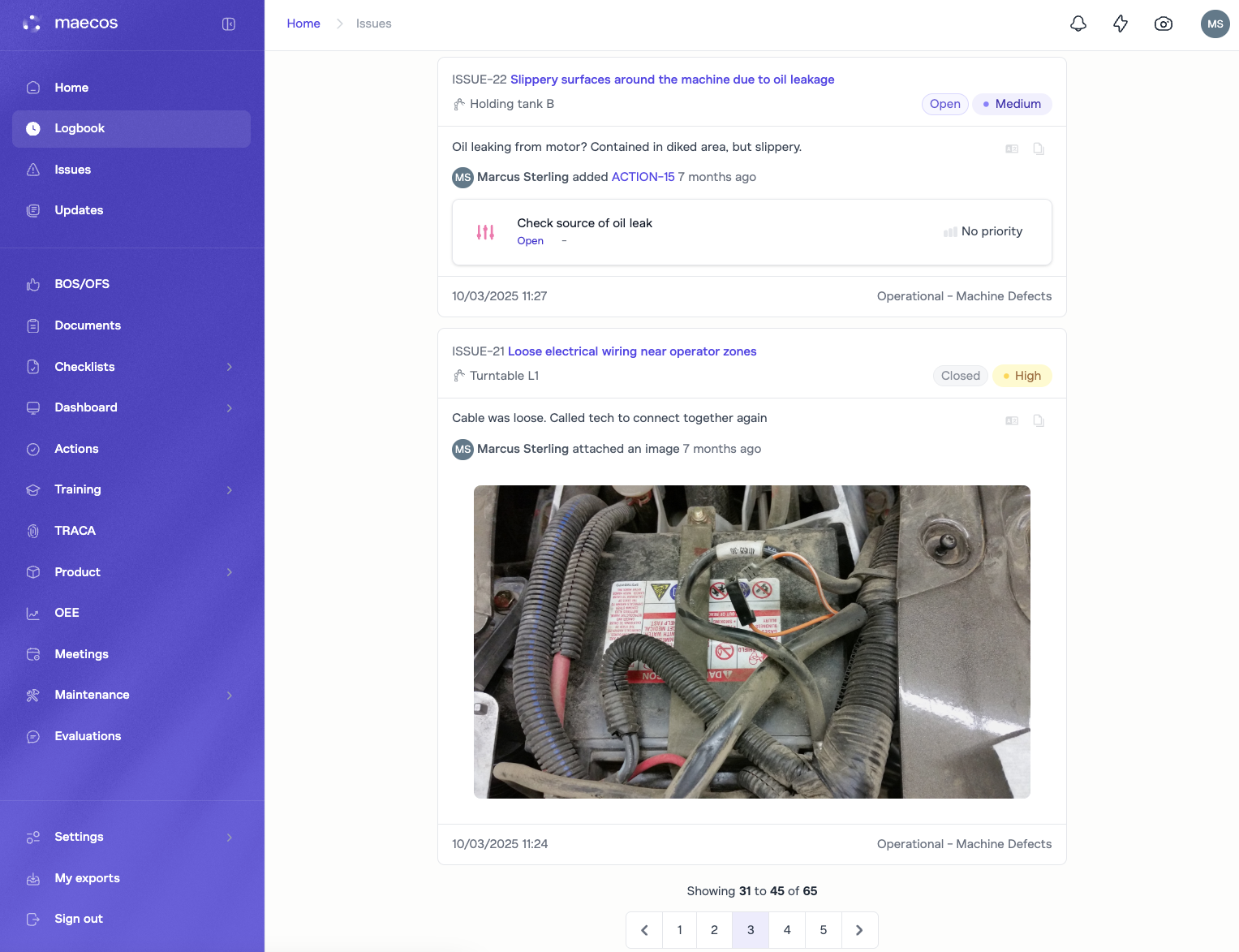Open the MS user avatar menu
This screenshot has height=952, width=1239.
tap(1215, 24)
